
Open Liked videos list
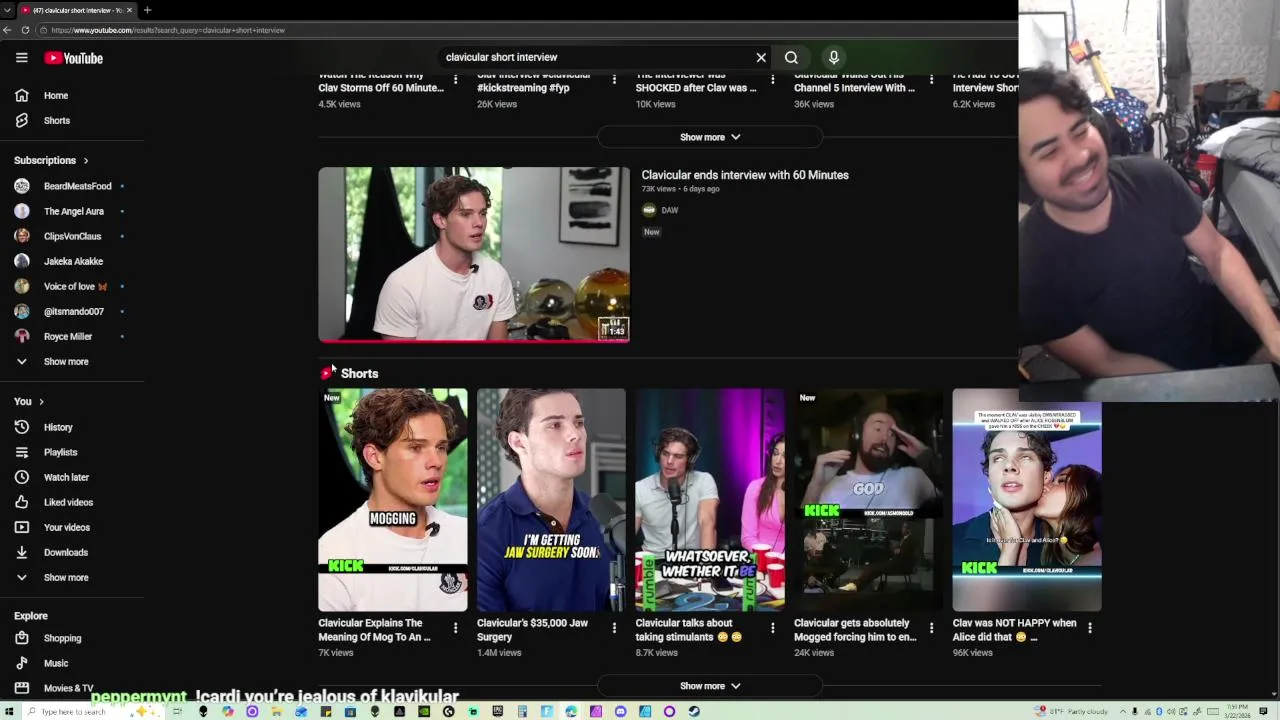pyautogui.click(x=72, y=502)
